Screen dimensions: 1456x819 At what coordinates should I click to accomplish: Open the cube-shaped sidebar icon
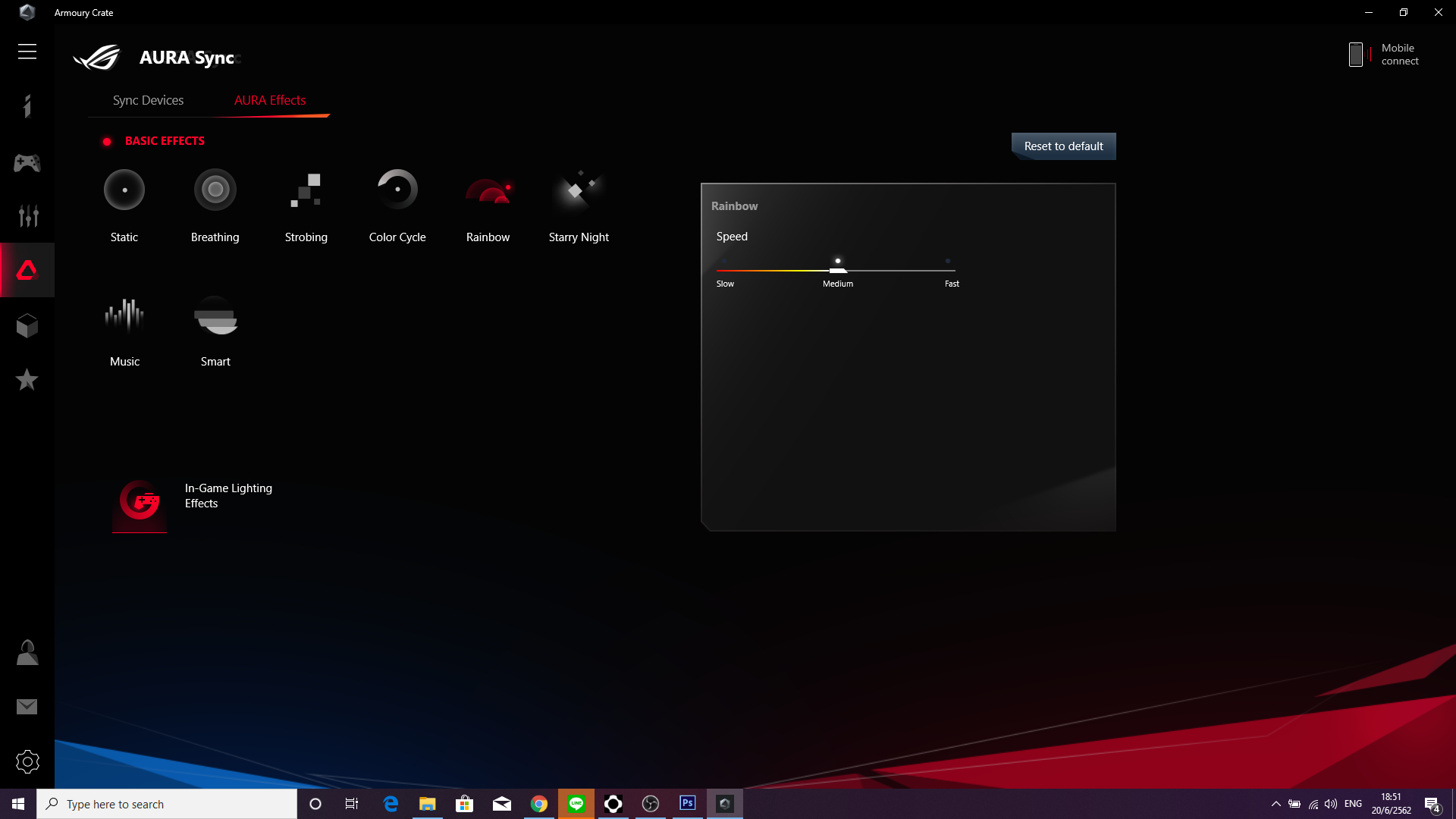pos(27,326)
